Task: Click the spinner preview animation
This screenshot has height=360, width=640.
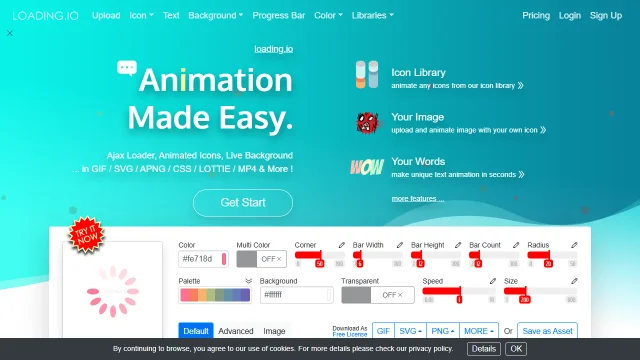Action: 113,291
